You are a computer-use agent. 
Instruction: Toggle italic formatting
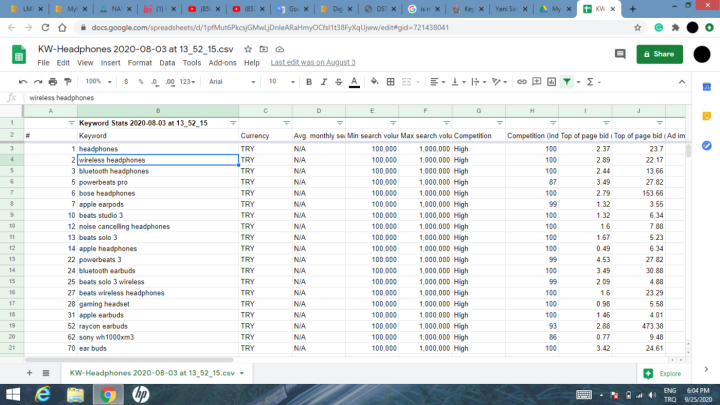(x=324, y=82)
